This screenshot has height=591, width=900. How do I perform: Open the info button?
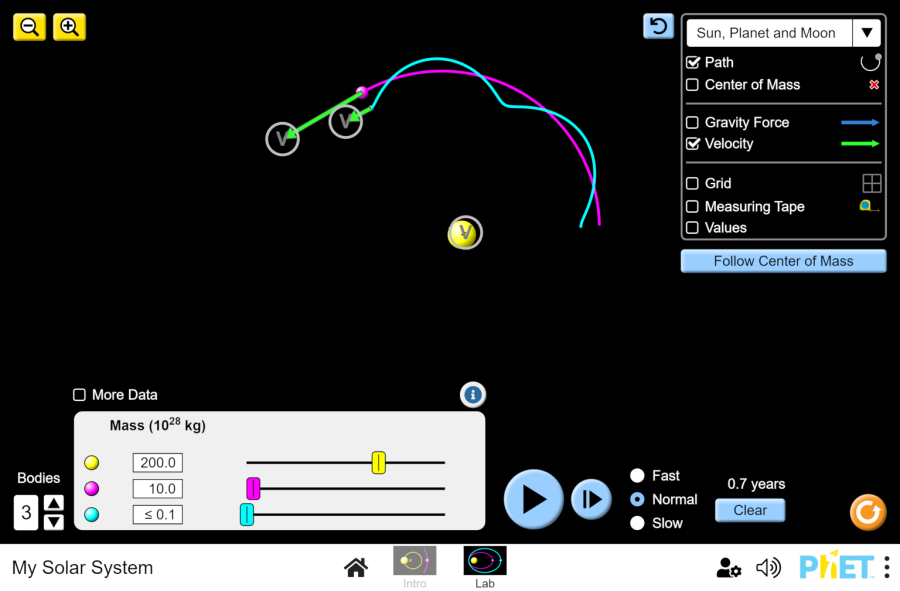(473, 395)
